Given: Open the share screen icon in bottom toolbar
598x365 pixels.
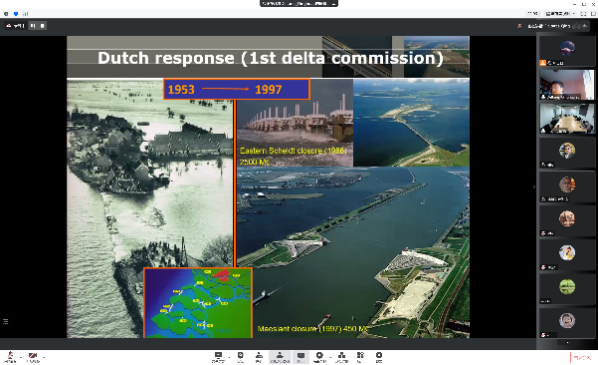Looking at the screenshot, I should pos(218,357).
